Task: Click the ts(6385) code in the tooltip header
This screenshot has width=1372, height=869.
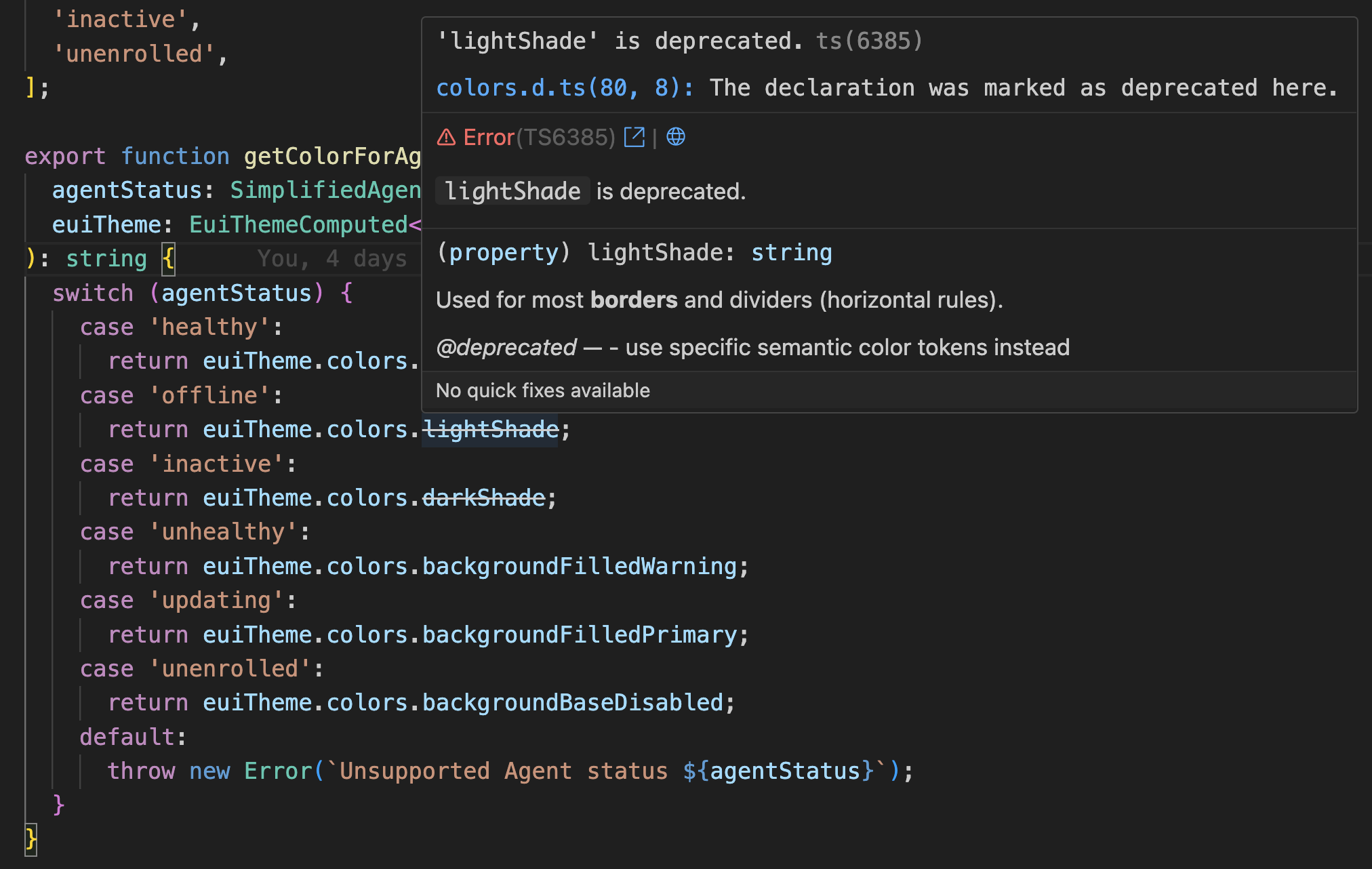Action: 869,41
